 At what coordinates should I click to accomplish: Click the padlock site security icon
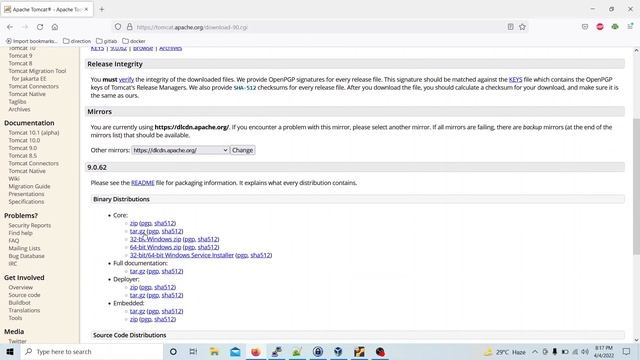click(129, 27)
